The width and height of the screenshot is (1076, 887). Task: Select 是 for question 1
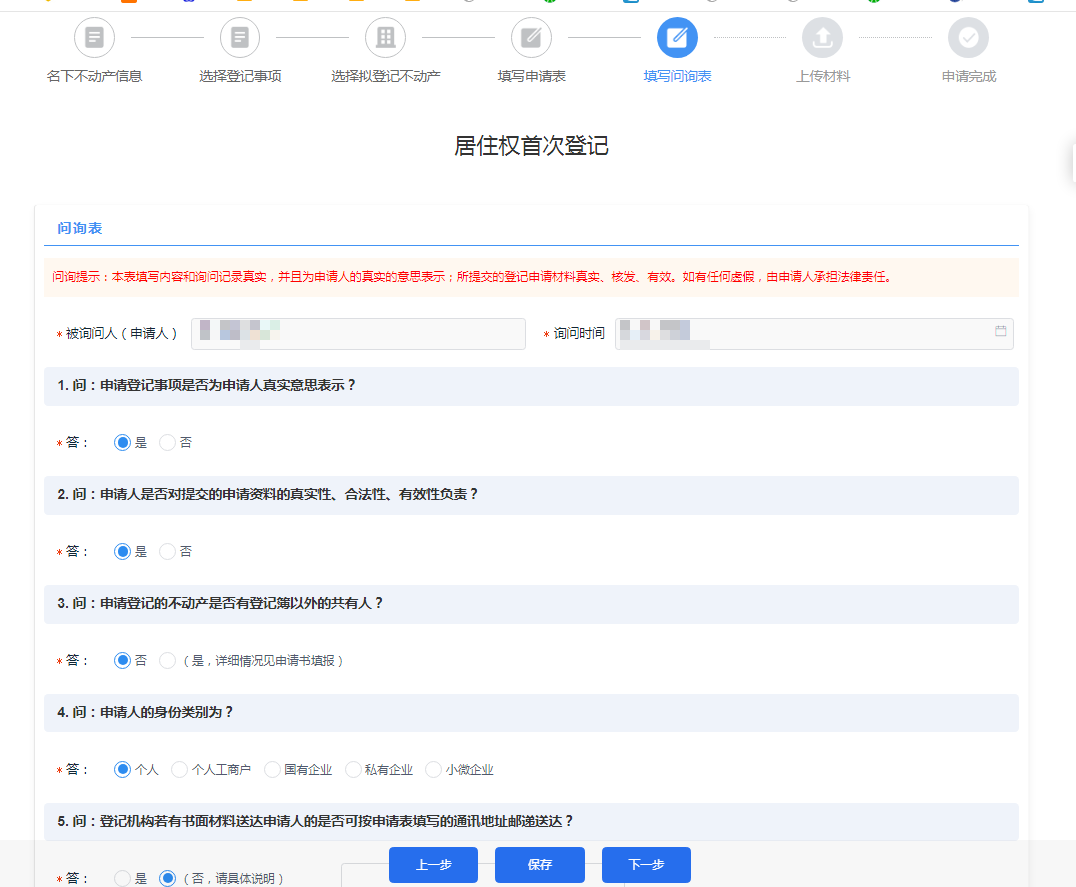click(x=121, y=441)
